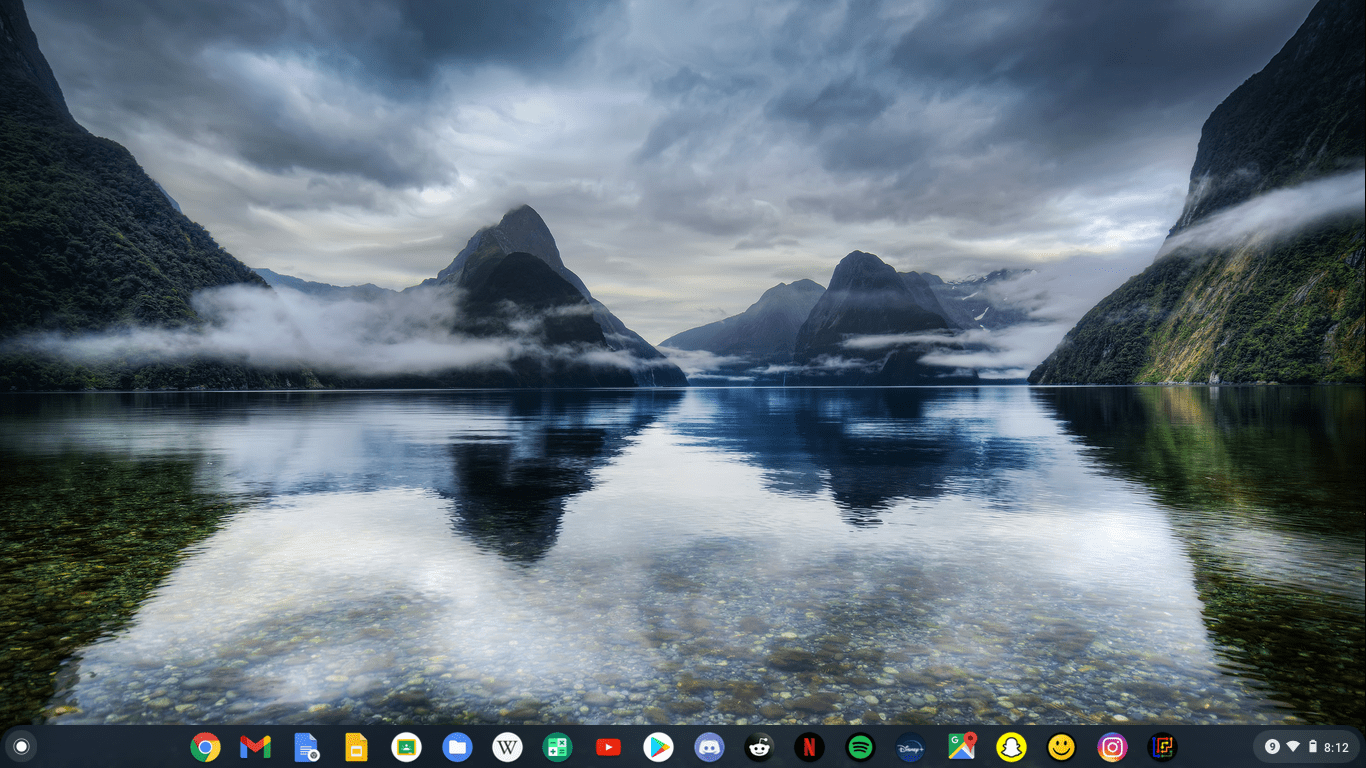The height and width of the screenshot is (768, 1366).
Task: Open Google Slides
Action: tap(356, 747)
